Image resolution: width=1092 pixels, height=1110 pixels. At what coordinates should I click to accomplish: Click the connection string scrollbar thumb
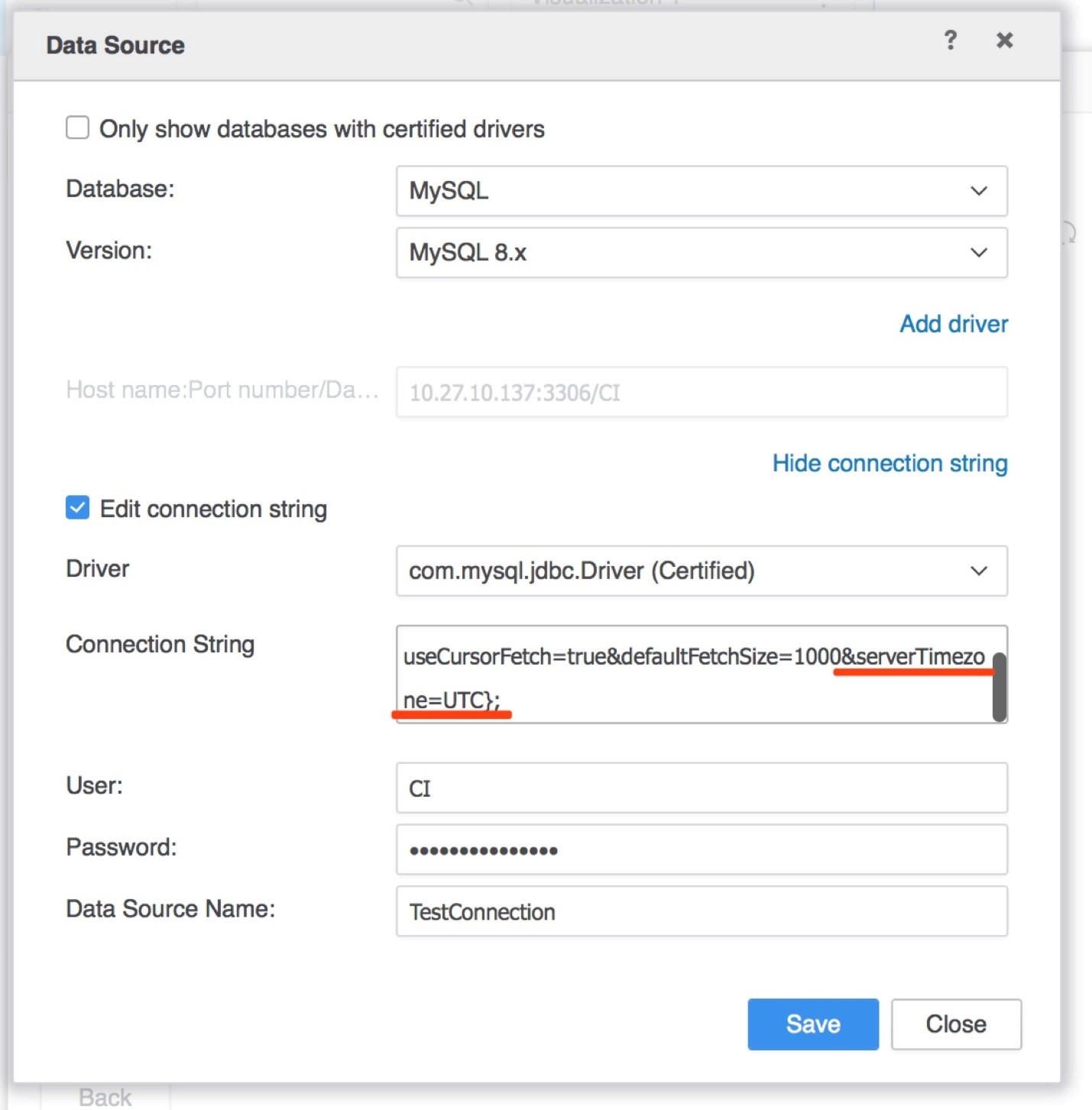pos(999,688)
